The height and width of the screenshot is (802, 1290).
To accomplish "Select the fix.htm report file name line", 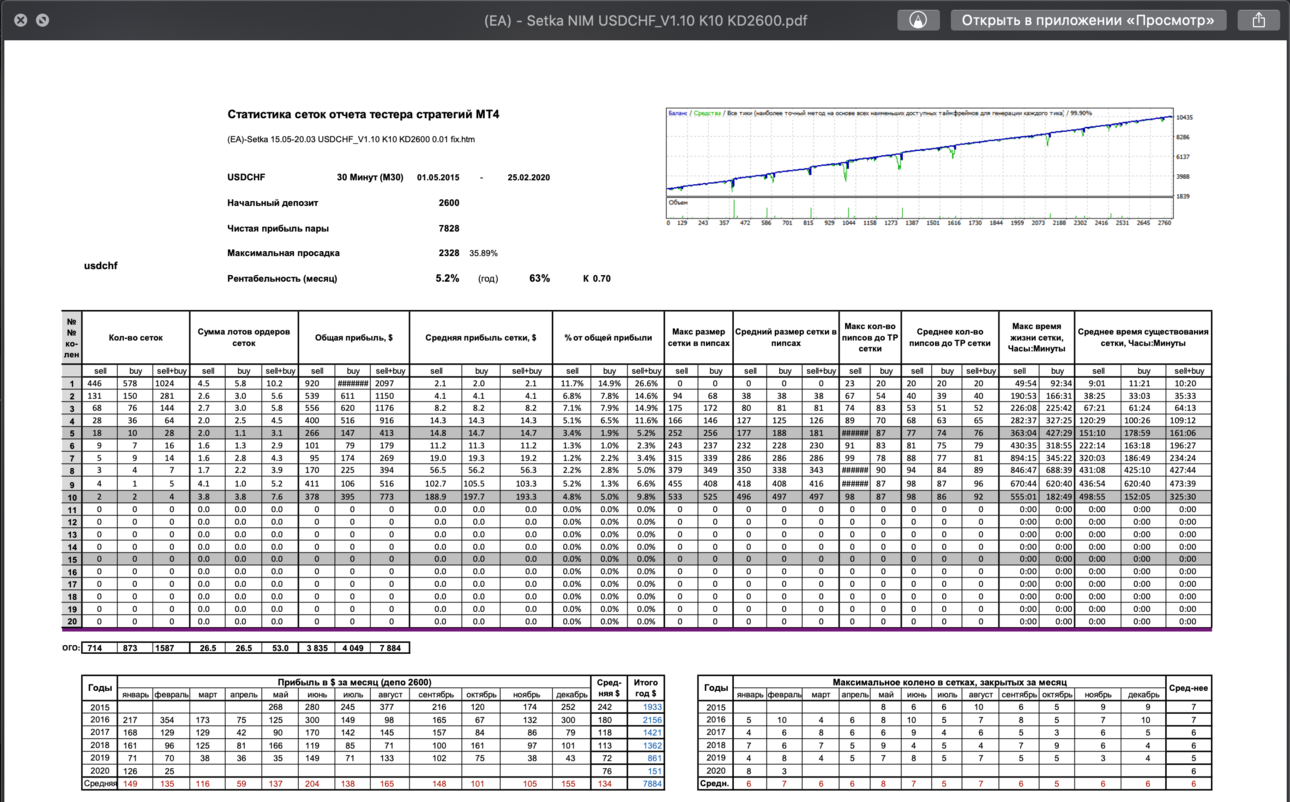I will 351,140.
